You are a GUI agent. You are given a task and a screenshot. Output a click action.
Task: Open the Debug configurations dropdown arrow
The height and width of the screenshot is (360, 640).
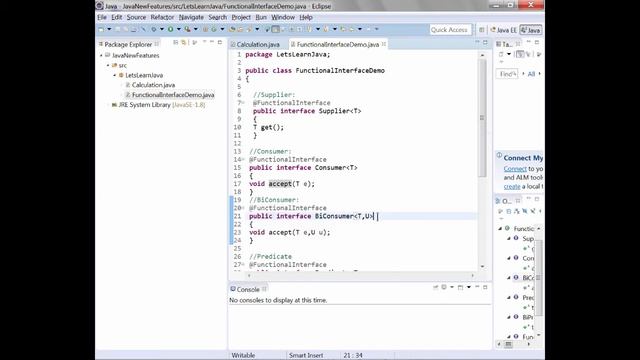point(162,29)
